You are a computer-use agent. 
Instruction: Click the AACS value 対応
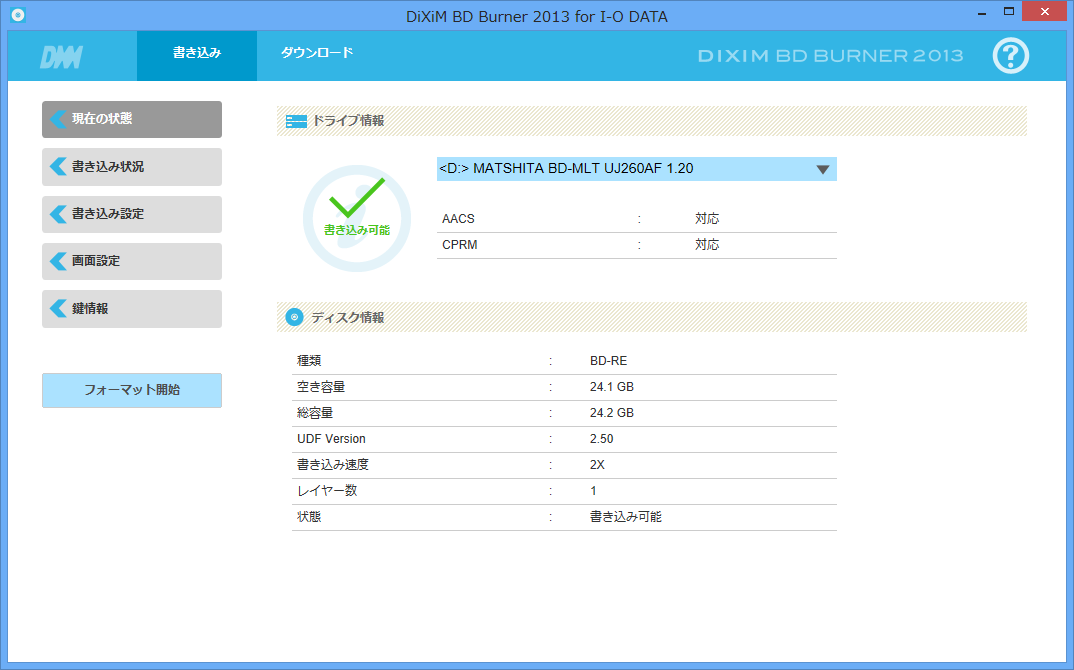(x=707, y=219)
